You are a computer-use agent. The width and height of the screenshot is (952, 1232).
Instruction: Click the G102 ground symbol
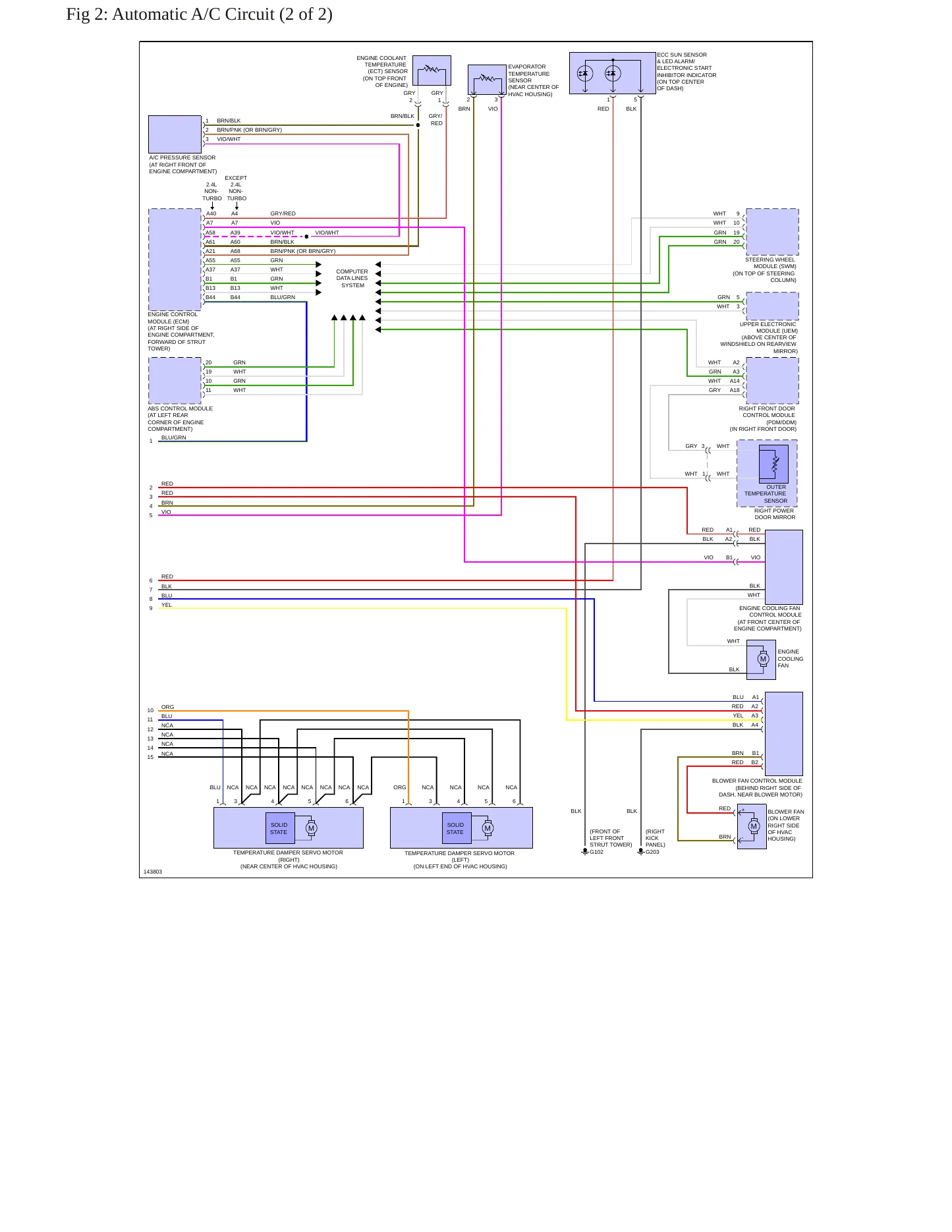[x=585, y=851]
